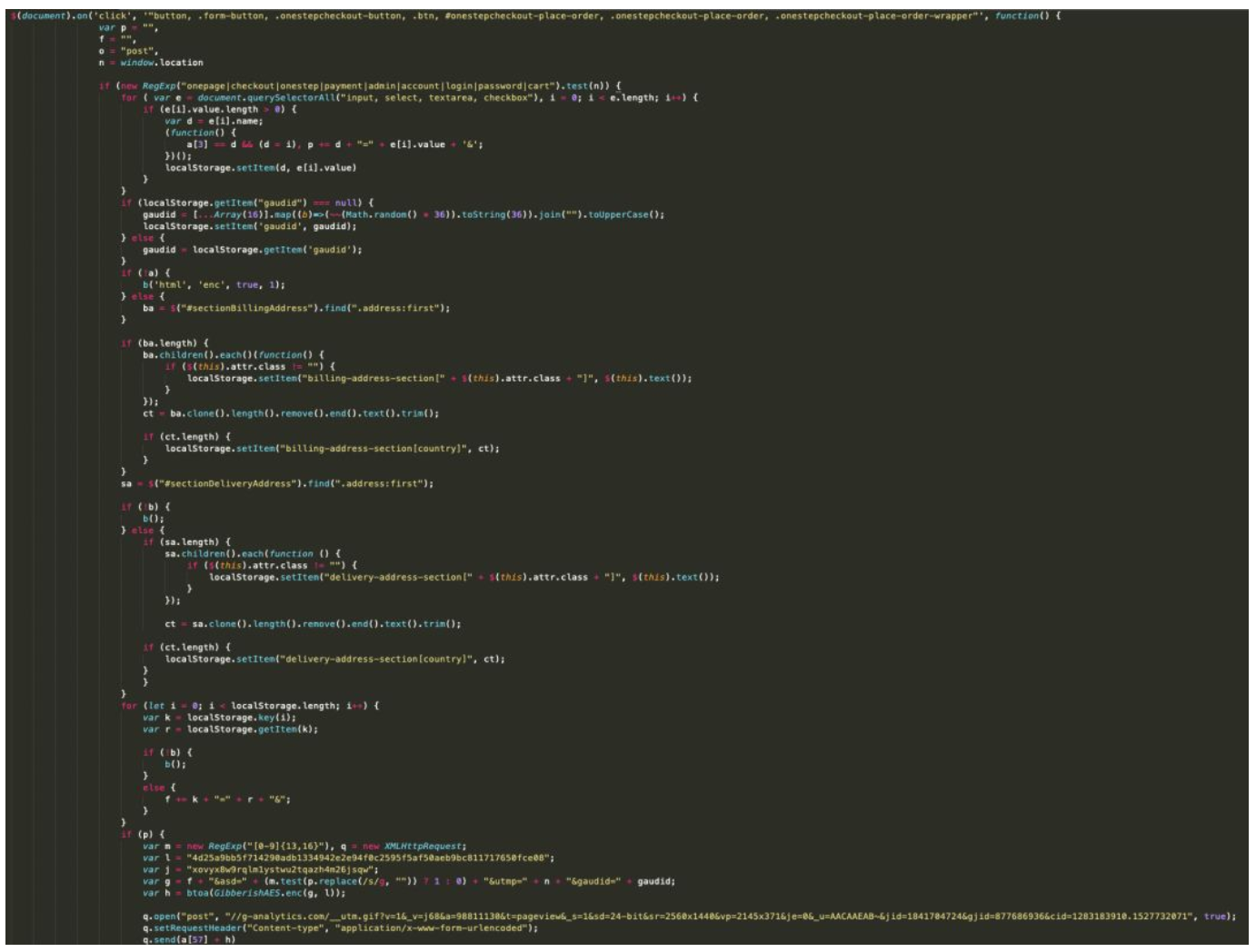
Task: Click the line 'gaudid = localStorage.getItem('gaudid');'
Action: pyautogui.click(x=252, y=250)
